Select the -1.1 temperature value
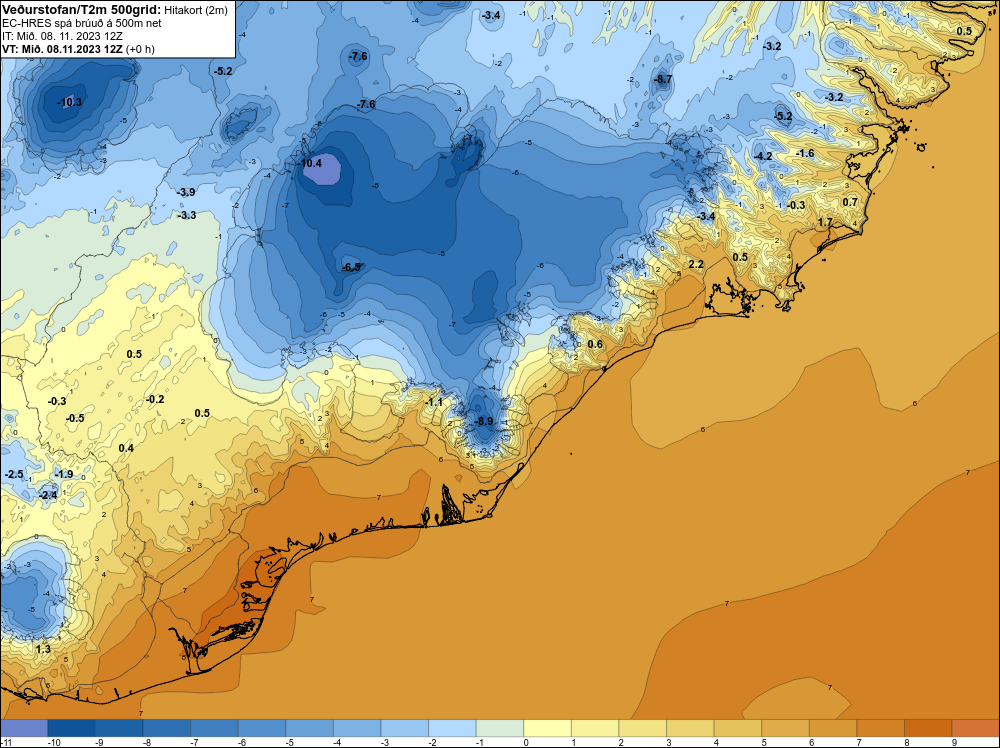This screenshot has height=748, width=1000. [433, 402]
